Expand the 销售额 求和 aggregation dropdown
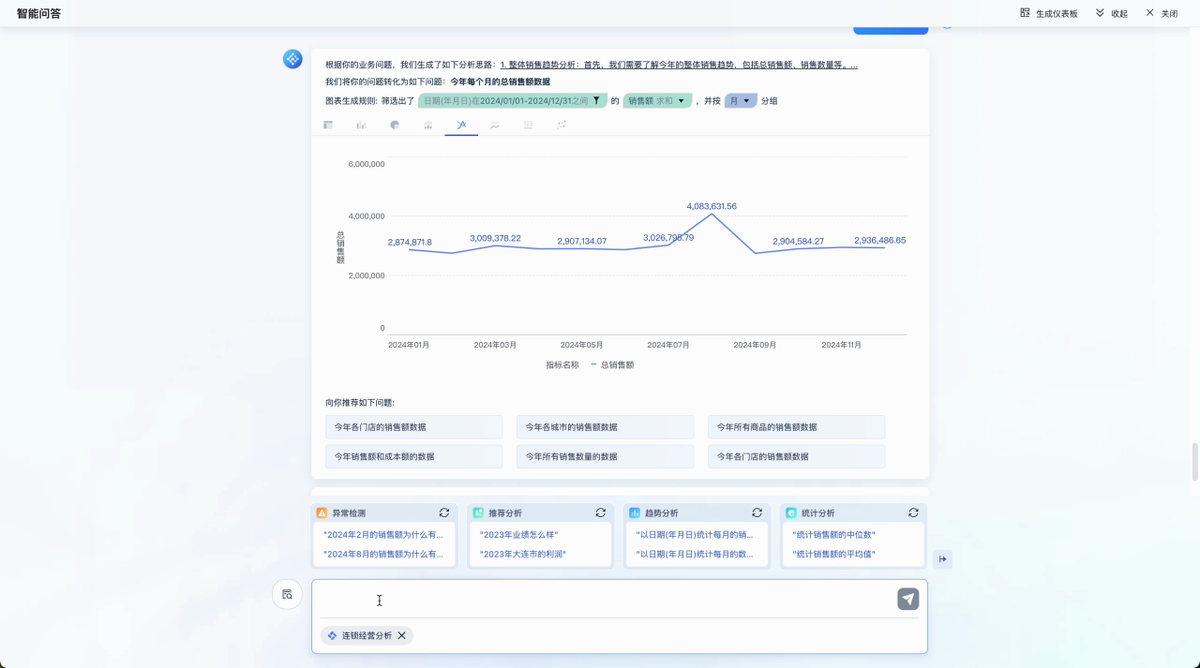Screen dimensions: 1200x668 pos(657,101)
